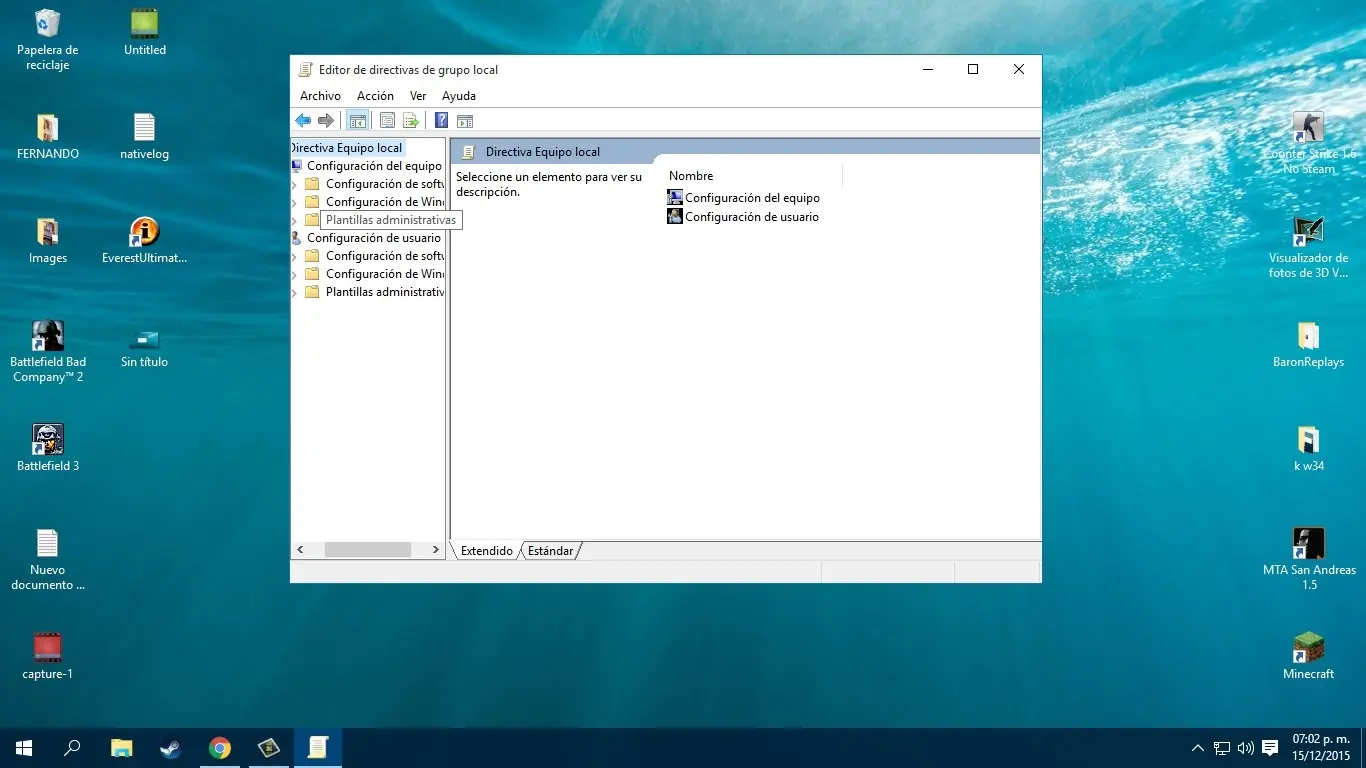
Task: Select the Minecraft desktop shortcut
Action: point(1309,656)
